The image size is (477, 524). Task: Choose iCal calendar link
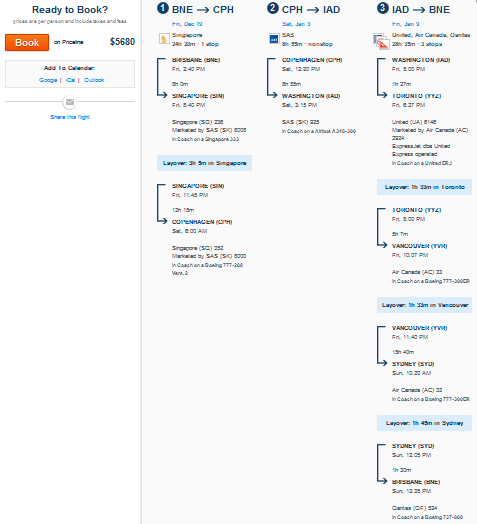pyautogui.click(x=71, y=80)
